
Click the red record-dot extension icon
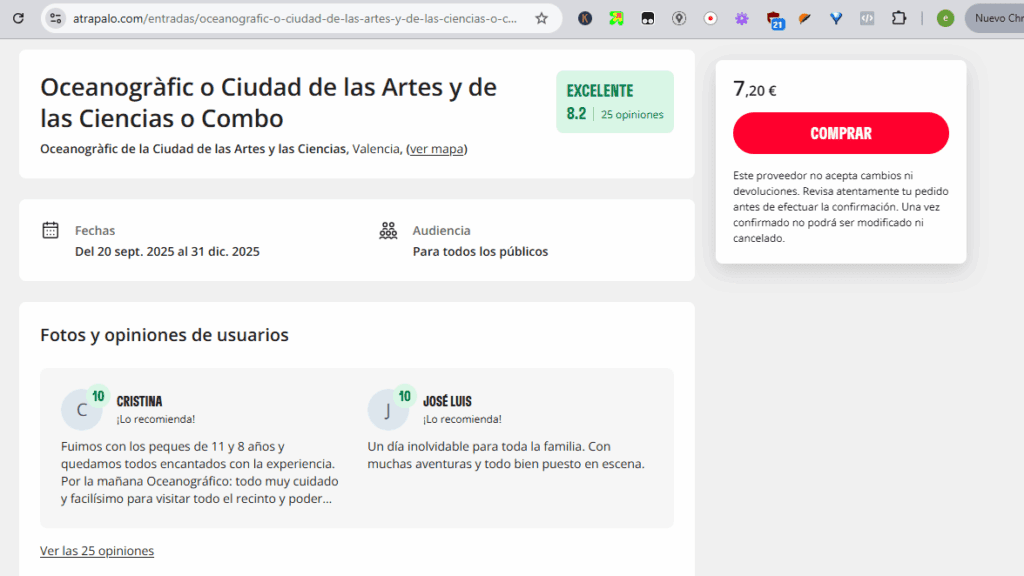tap(710, 18)
